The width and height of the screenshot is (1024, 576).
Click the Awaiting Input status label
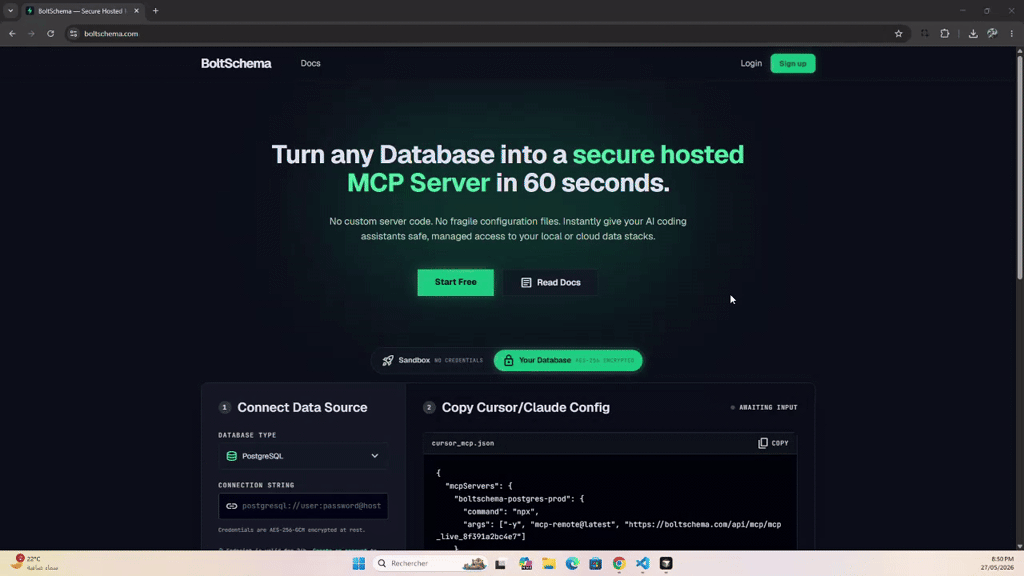764,408
